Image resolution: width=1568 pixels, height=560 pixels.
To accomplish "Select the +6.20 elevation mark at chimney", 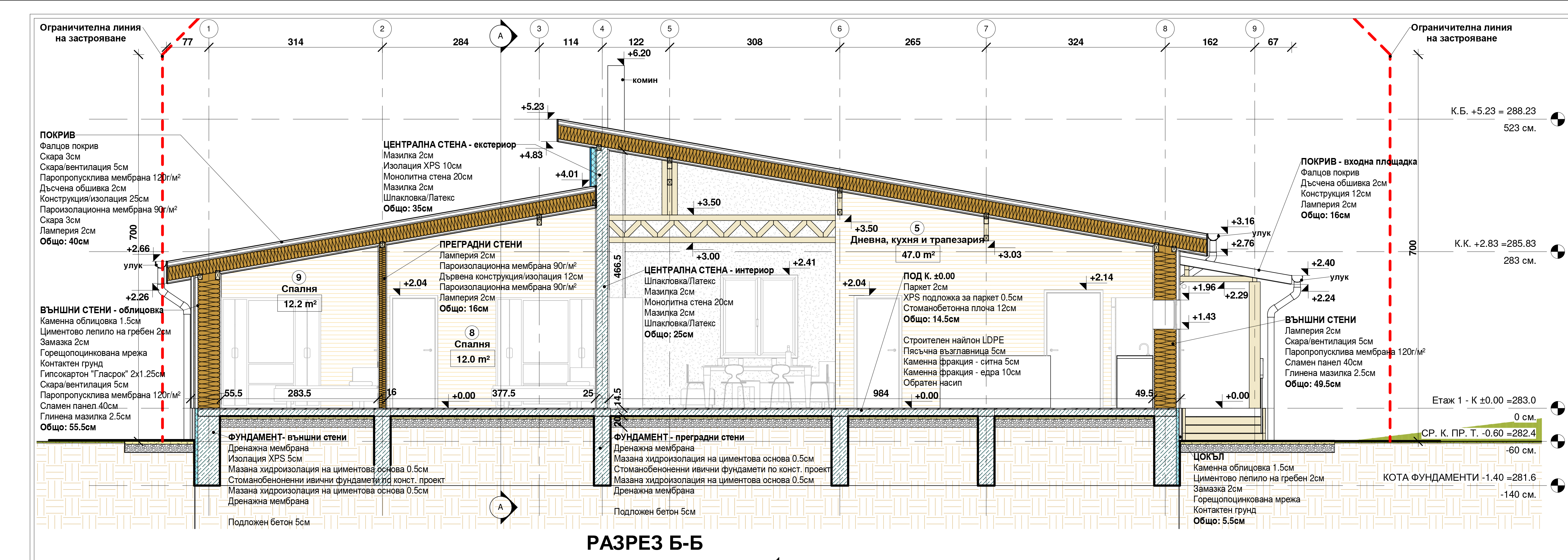I will (x=639, y=54).
